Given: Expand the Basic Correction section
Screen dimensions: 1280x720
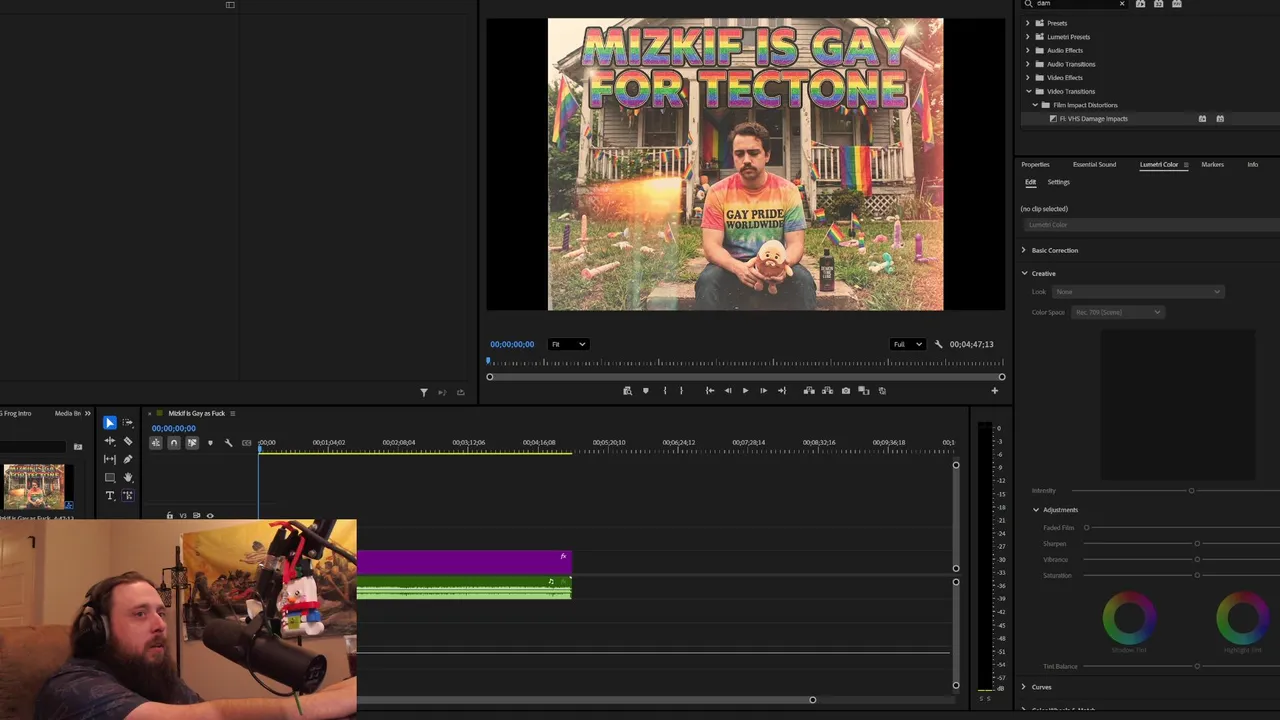Looking at the screenshot, I should click(x=1024, y=250).
